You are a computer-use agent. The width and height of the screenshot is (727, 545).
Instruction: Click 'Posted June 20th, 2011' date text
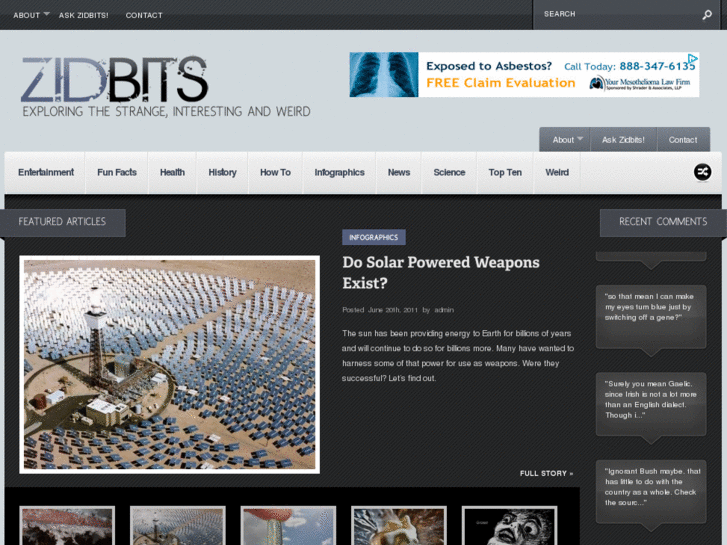pyautogui.click(x=380, y=310)
